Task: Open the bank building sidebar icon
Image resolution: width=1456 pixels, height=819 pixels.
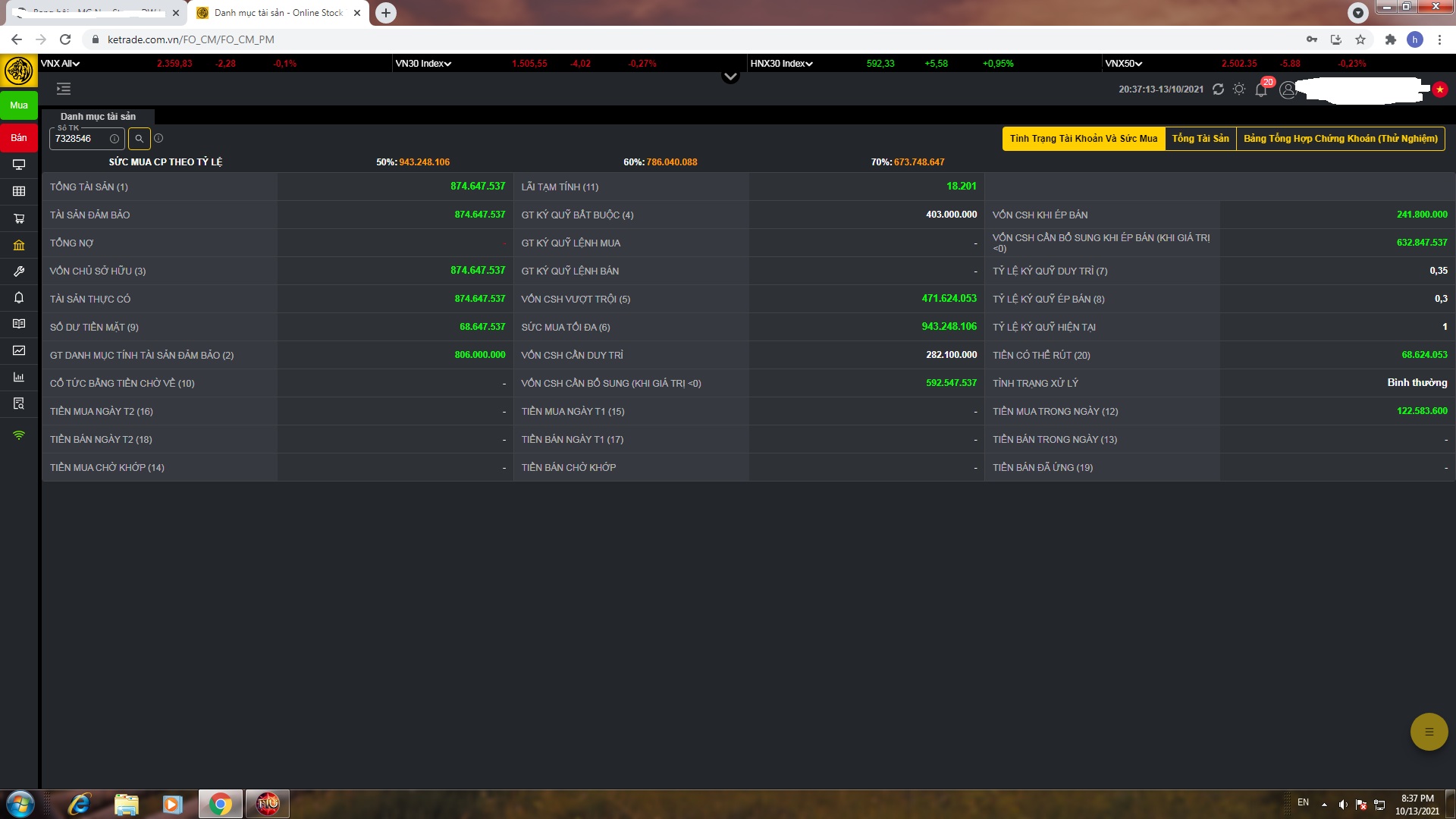Action: click(19, 245)
